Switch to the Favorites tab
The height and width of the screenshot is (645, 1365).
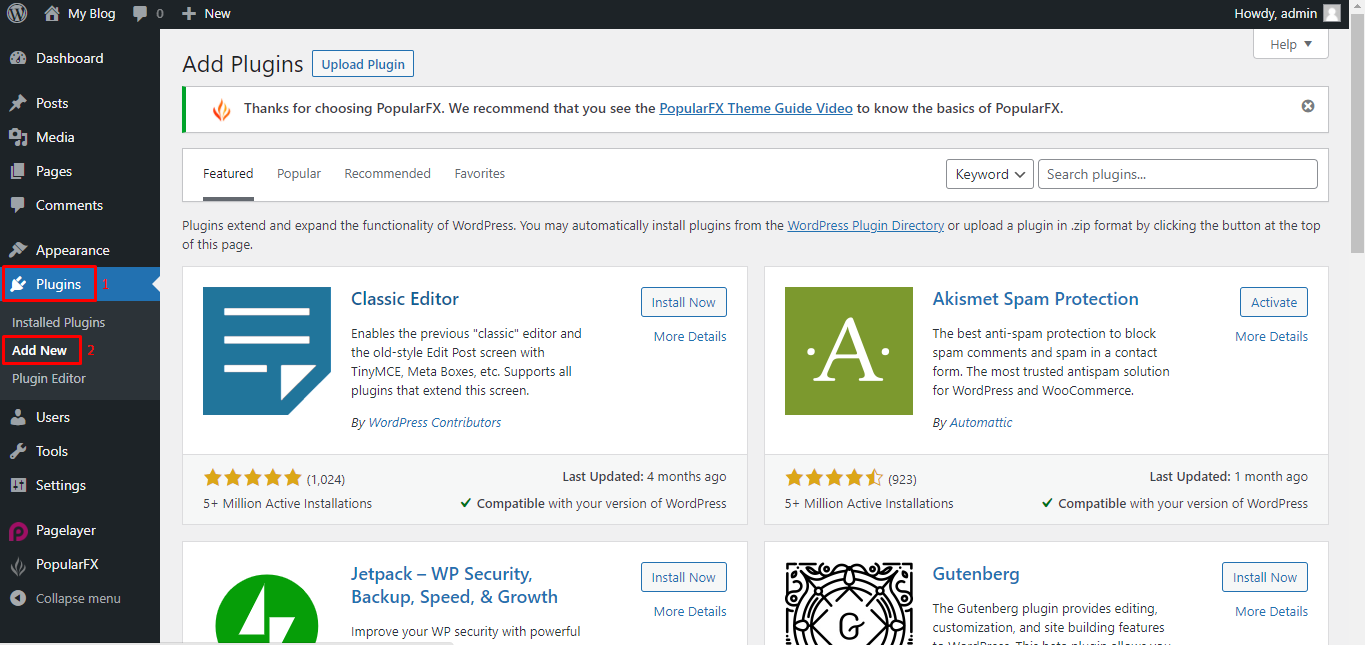coord(480,174)
